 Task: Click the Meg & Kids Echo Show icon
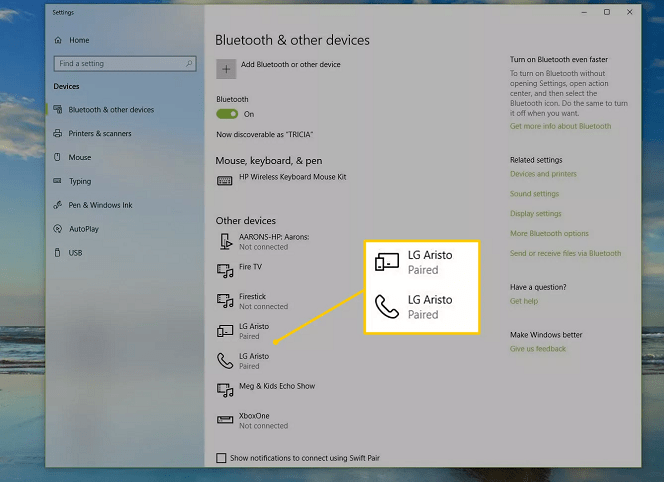click(225, 390)
